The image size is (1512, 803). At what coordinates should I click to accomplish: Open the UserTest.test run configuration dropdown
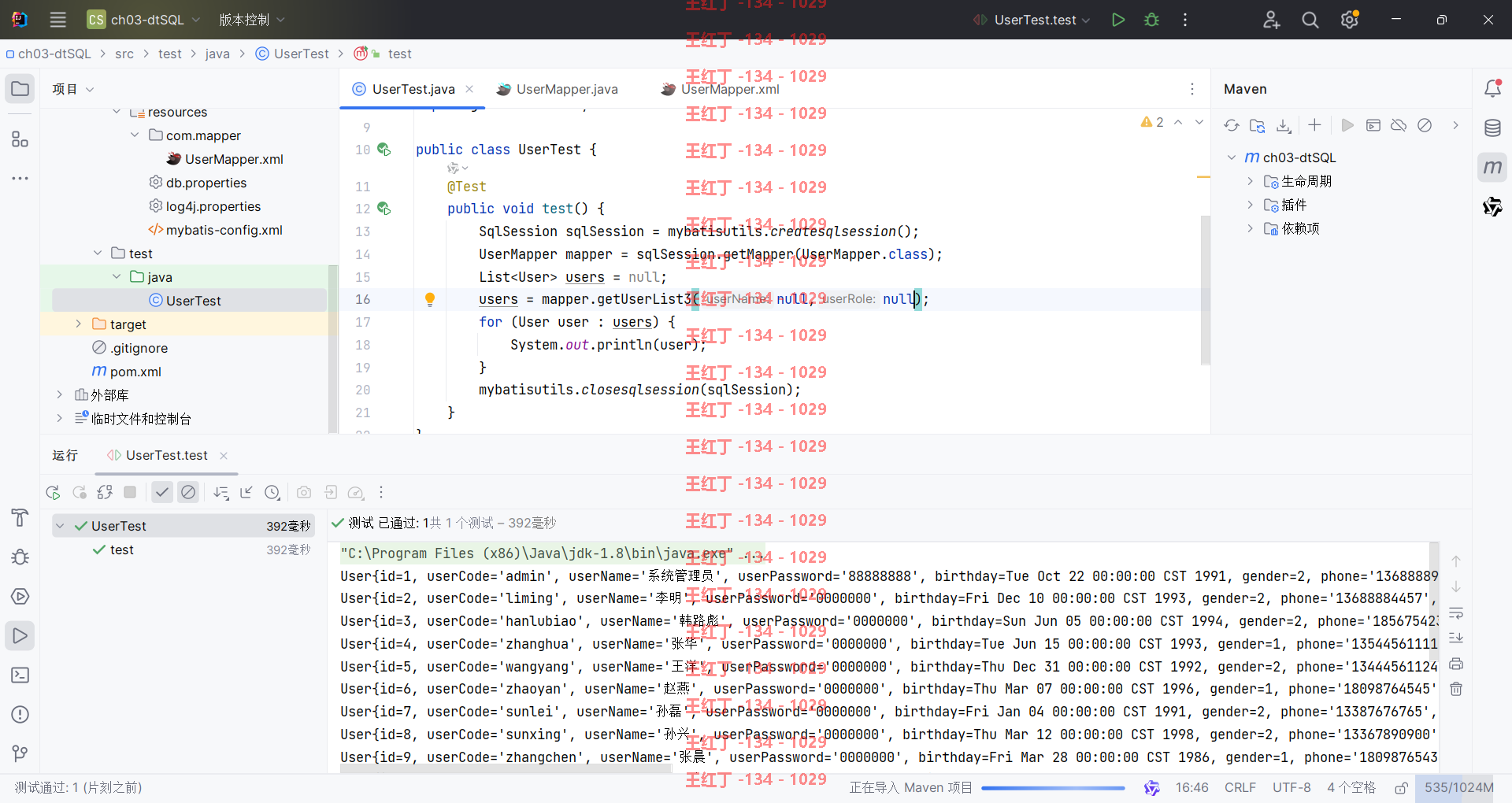point(1032,20)
